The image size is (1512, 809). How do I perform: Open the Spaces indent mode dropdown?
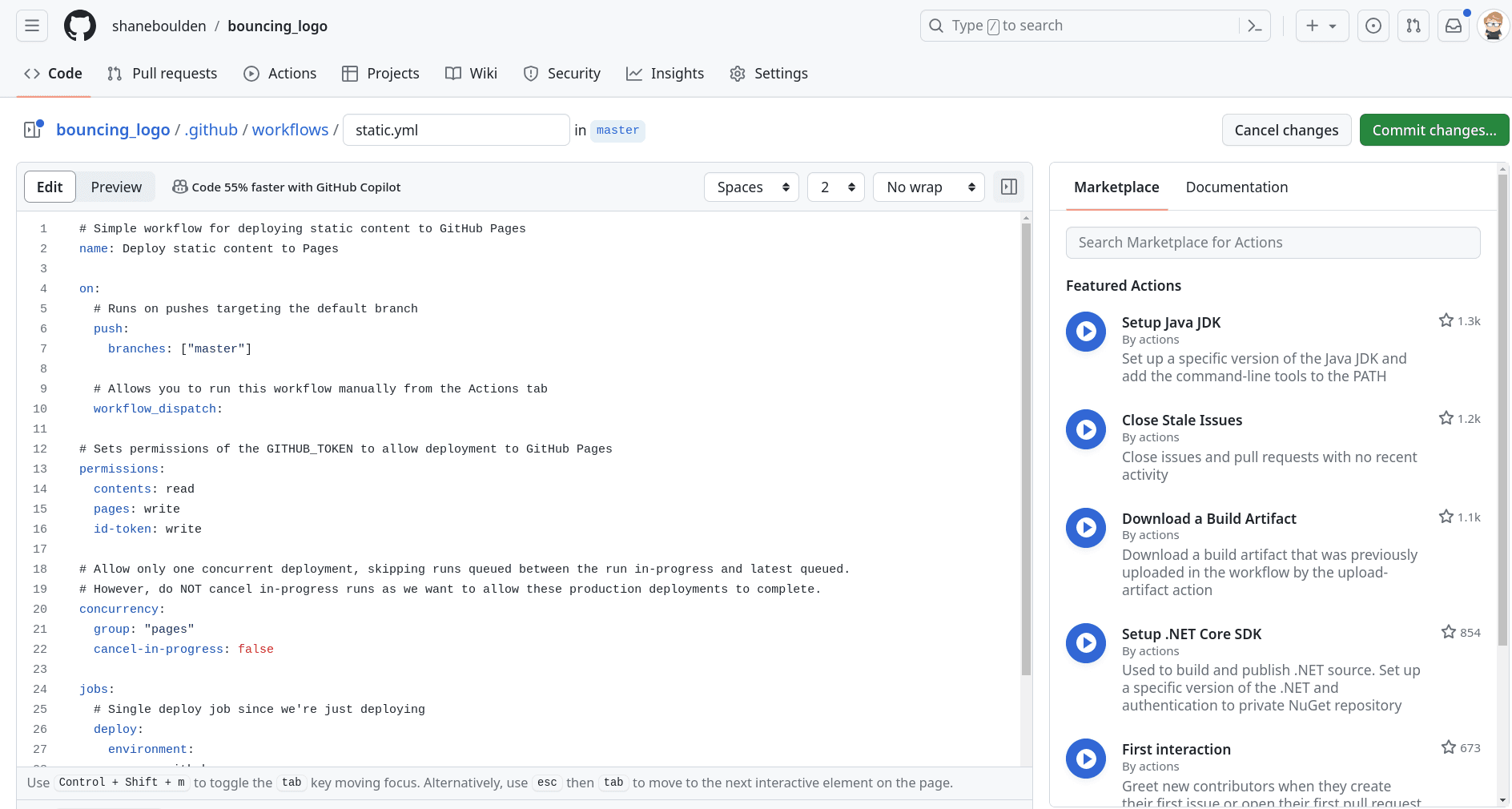pyautogui.click(x=752, y=187)
